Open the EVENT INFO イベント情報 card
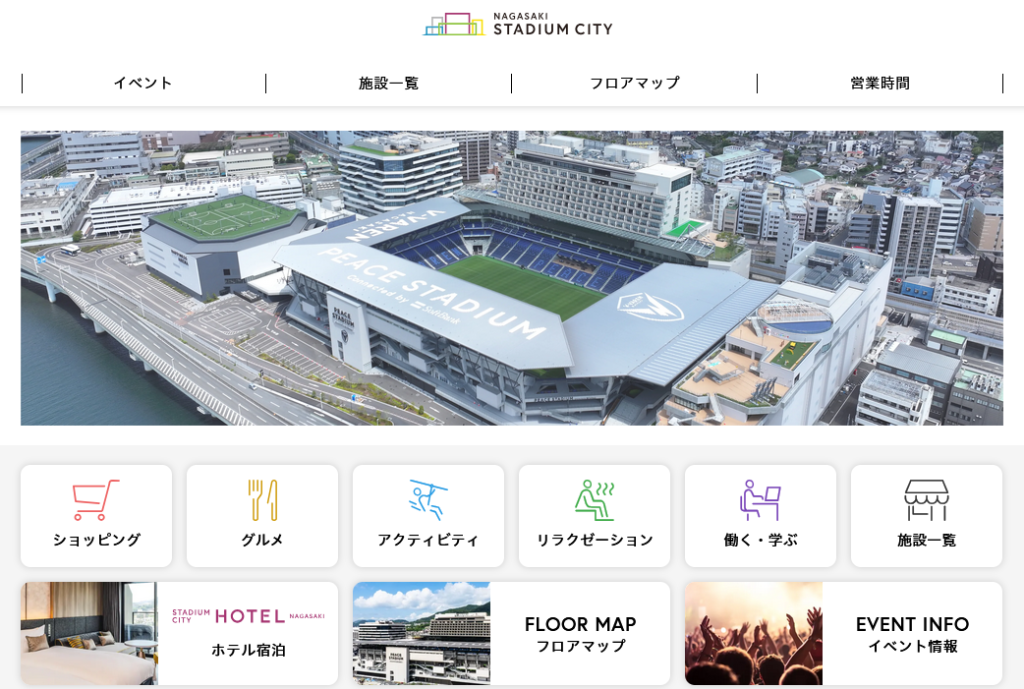The image size is (1024, 689). point(843,633)
